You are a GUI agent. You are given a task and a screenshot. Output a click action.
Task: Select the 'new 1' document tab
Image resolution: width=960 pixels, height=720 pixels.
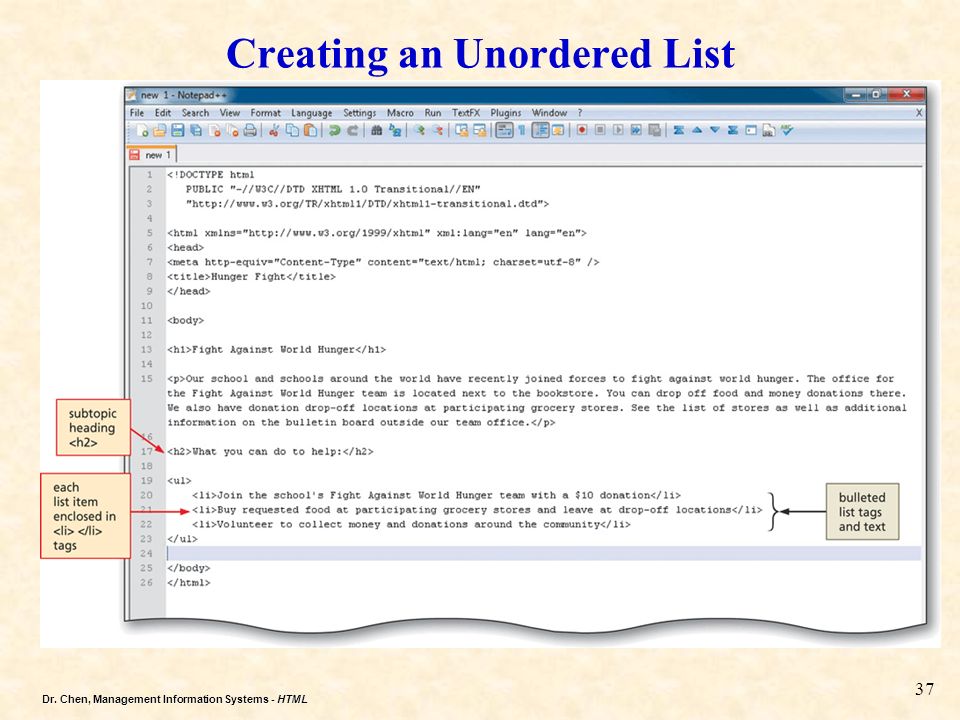pyautogui.click(x=152, y=154)
